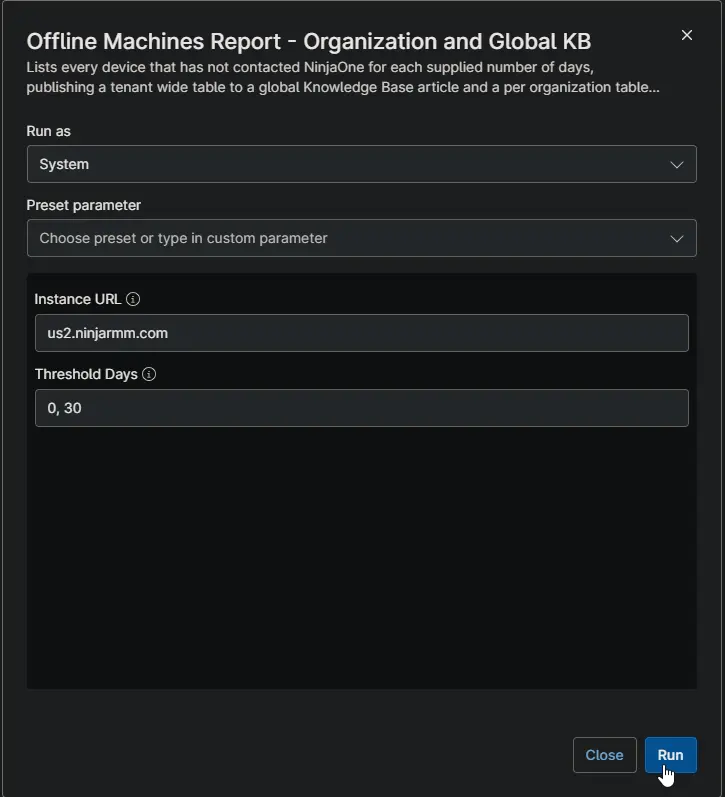Click the Preset parameter label

pyautogui.click(x=83, y=205)
